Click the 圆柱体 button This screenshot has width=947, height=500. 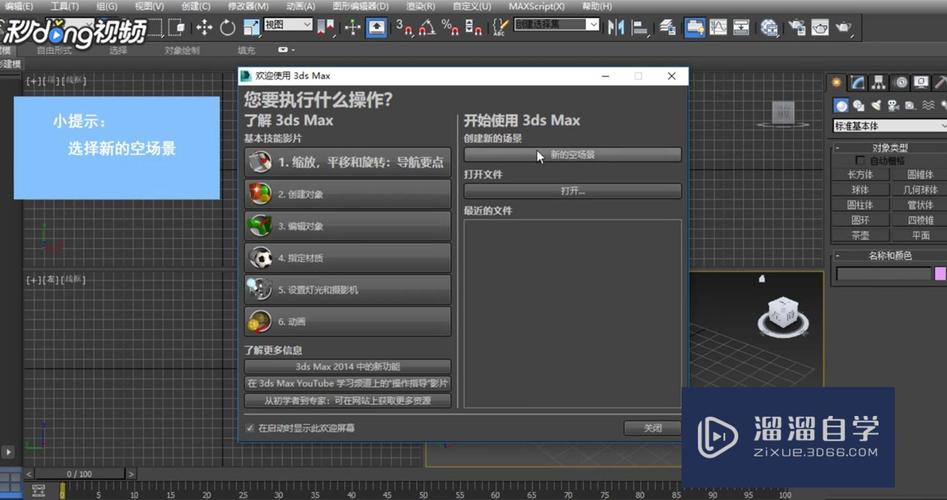(860, 205)
